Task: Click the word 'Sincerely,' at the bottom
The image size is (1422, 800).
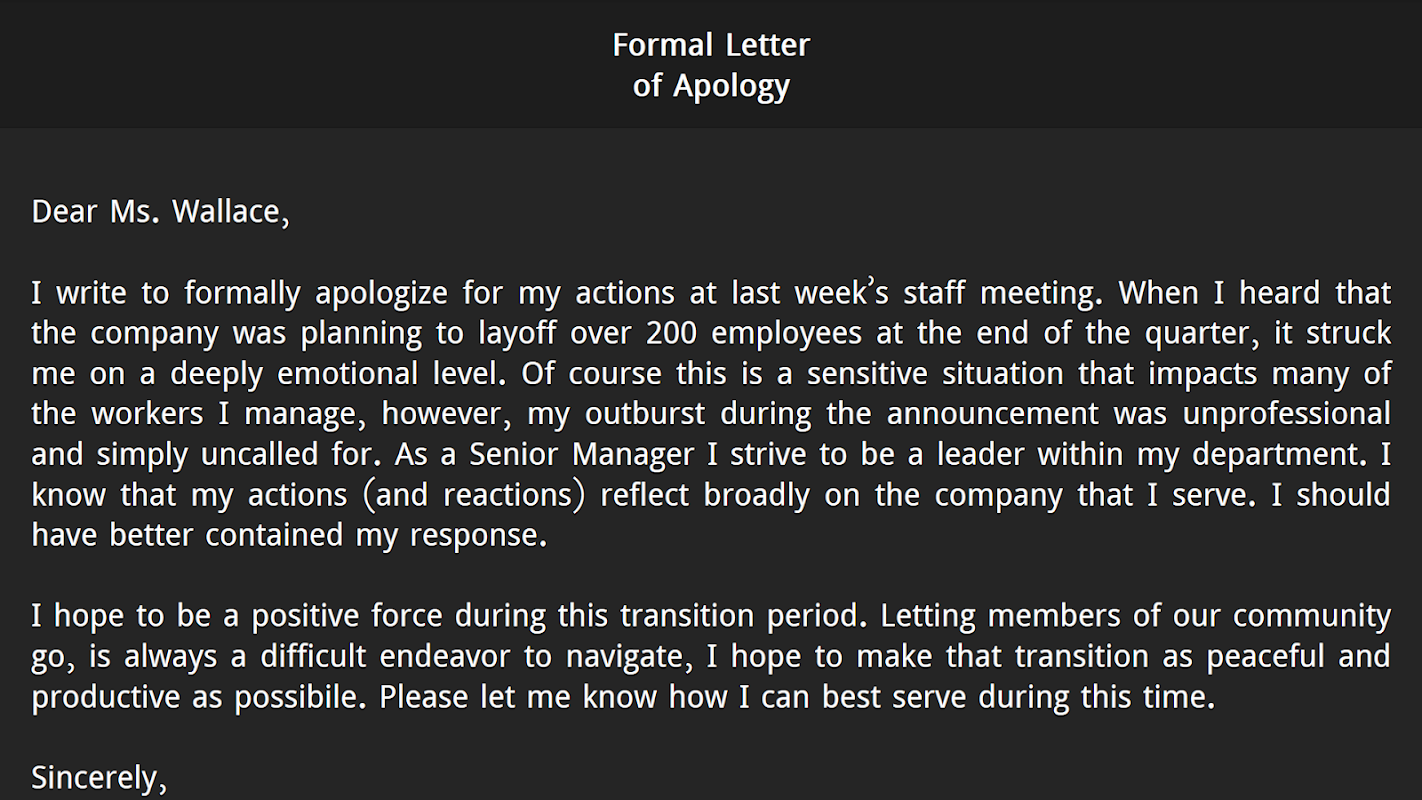Action: tap(99, 778)
